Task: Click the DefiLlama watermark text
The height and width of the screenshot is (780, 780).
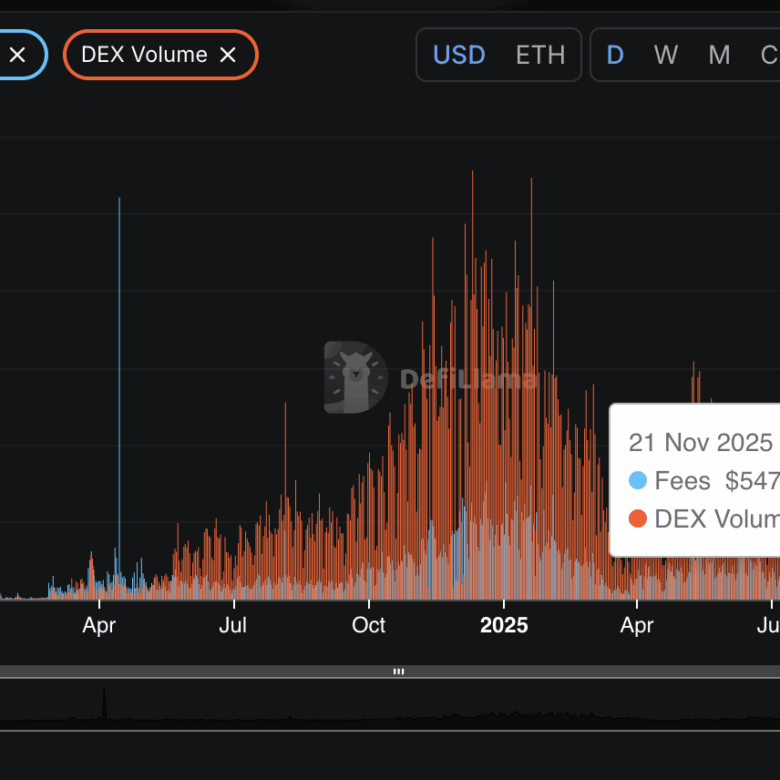Action: coord(468,380)
